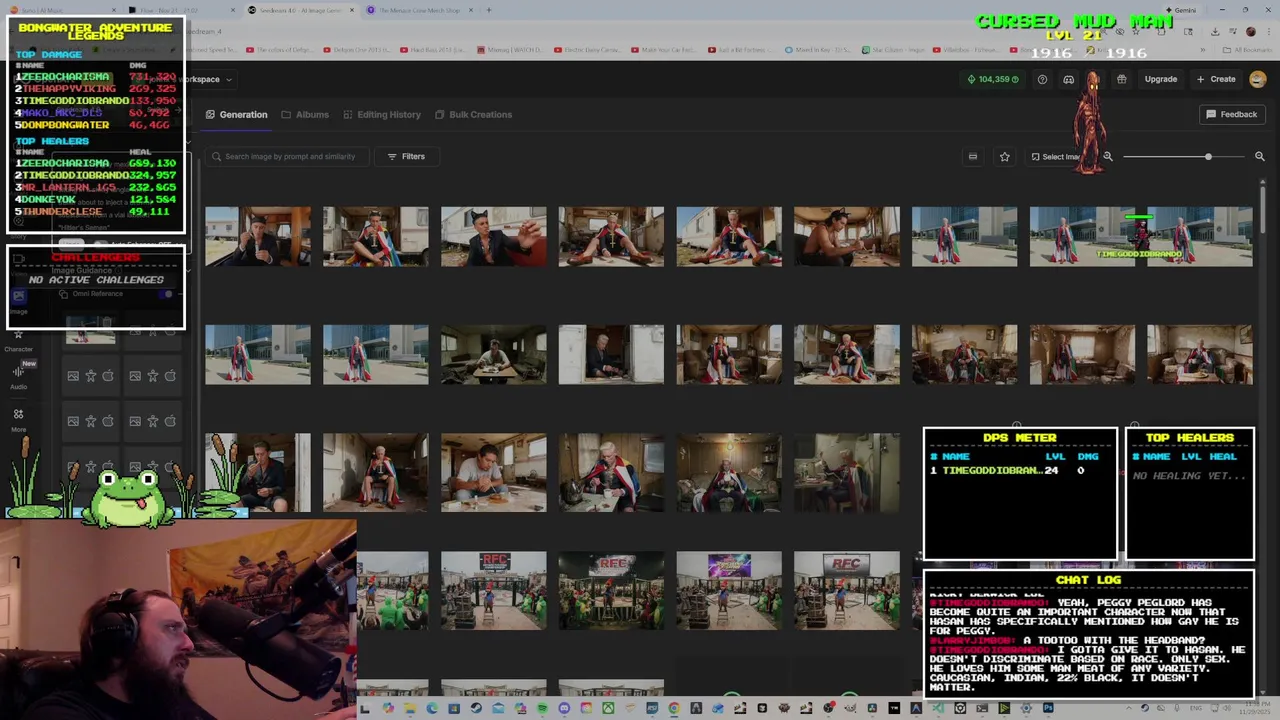The height and width of the screenshot is (720, 1280).
Task: Click the Select Images button
Action: pyautogui.click(x=1056, y=157)
